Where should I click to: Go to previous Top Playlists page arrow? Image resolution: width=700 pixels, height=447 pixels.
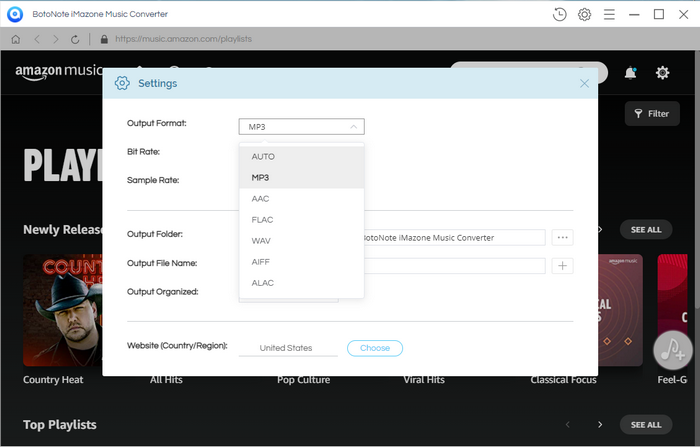click(x=567, y=425)
